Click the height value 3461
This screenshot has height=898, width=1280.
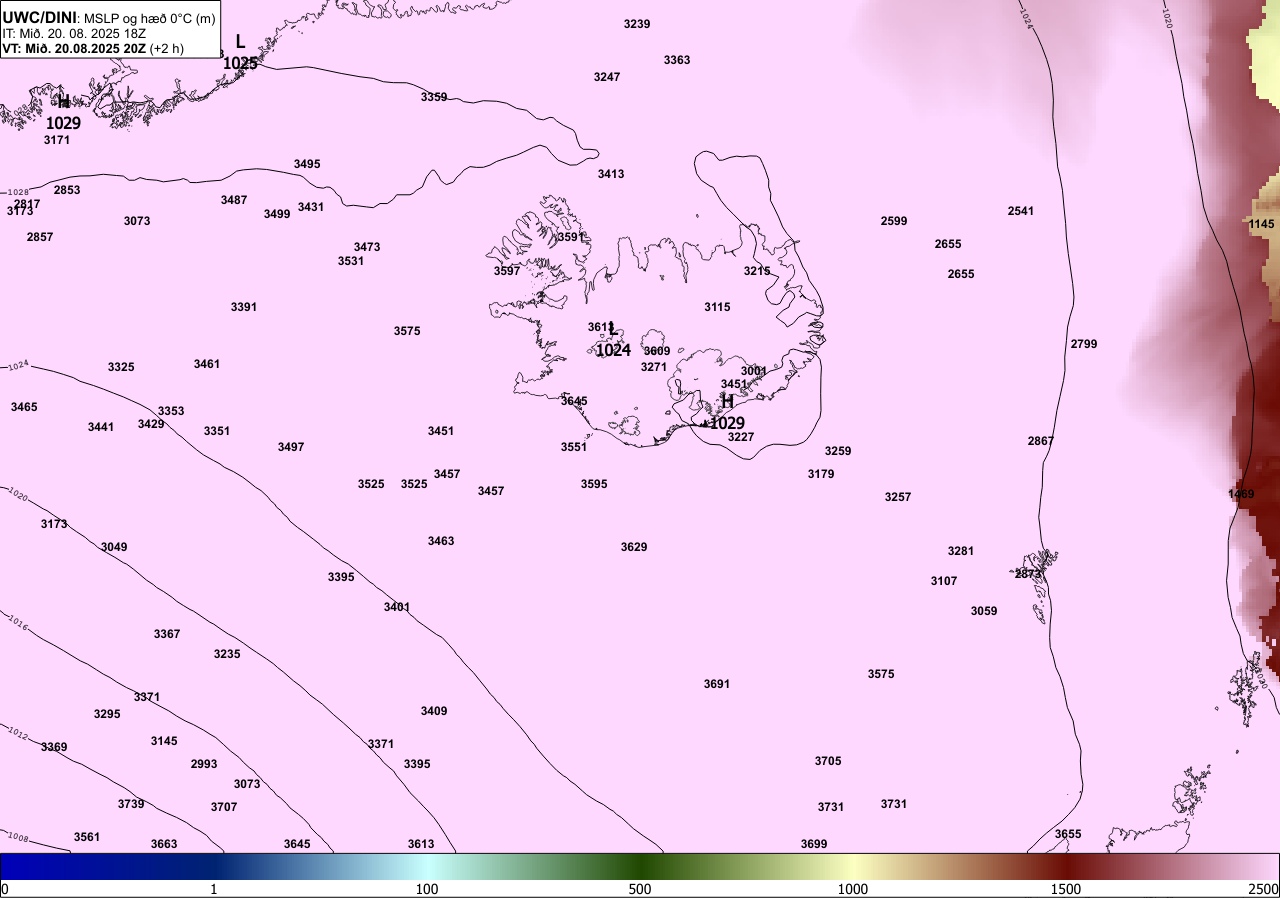(x=207, y=364)
